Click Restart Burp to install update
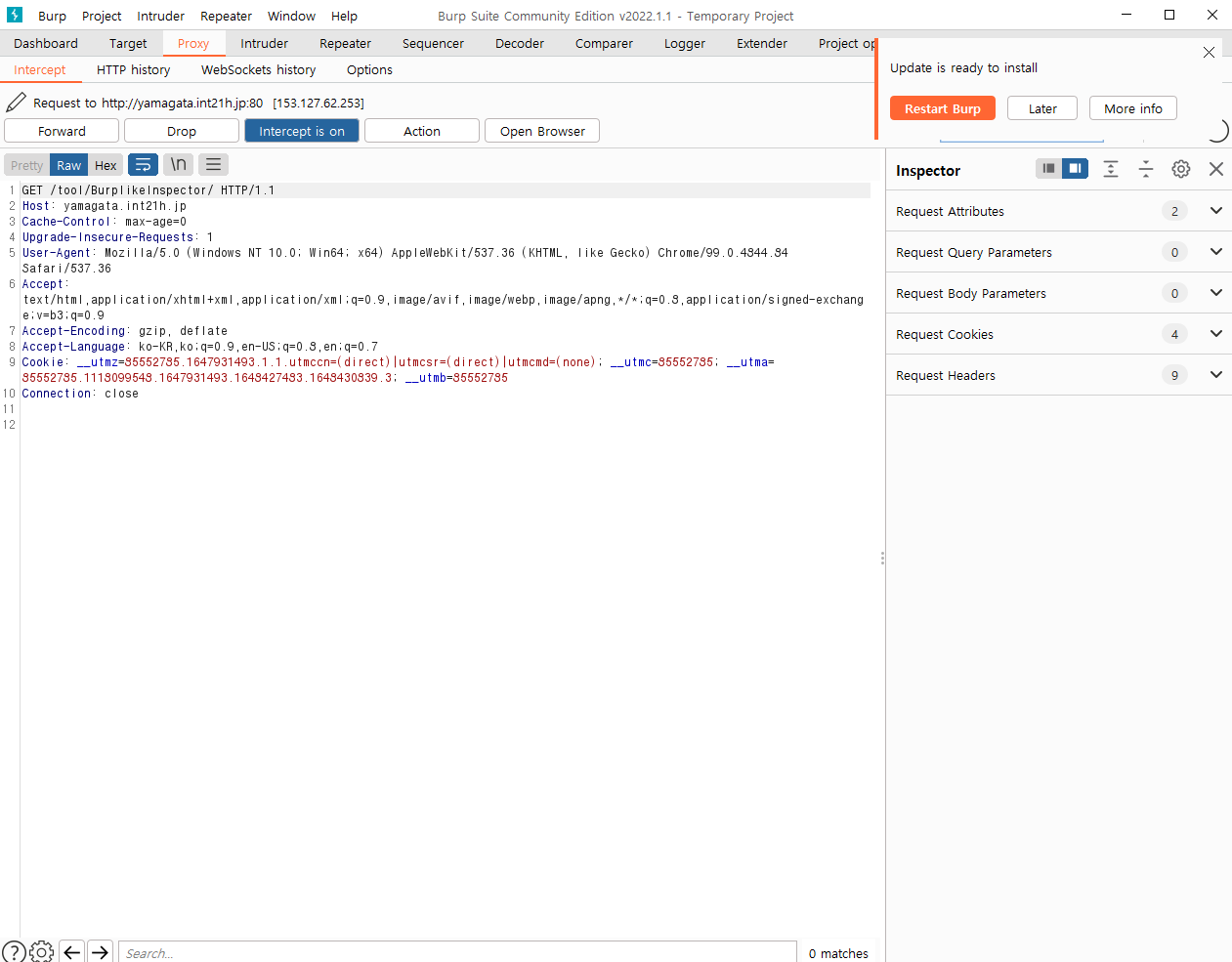Viewport: 1232px width, 962px height. (x=943, y=108)
